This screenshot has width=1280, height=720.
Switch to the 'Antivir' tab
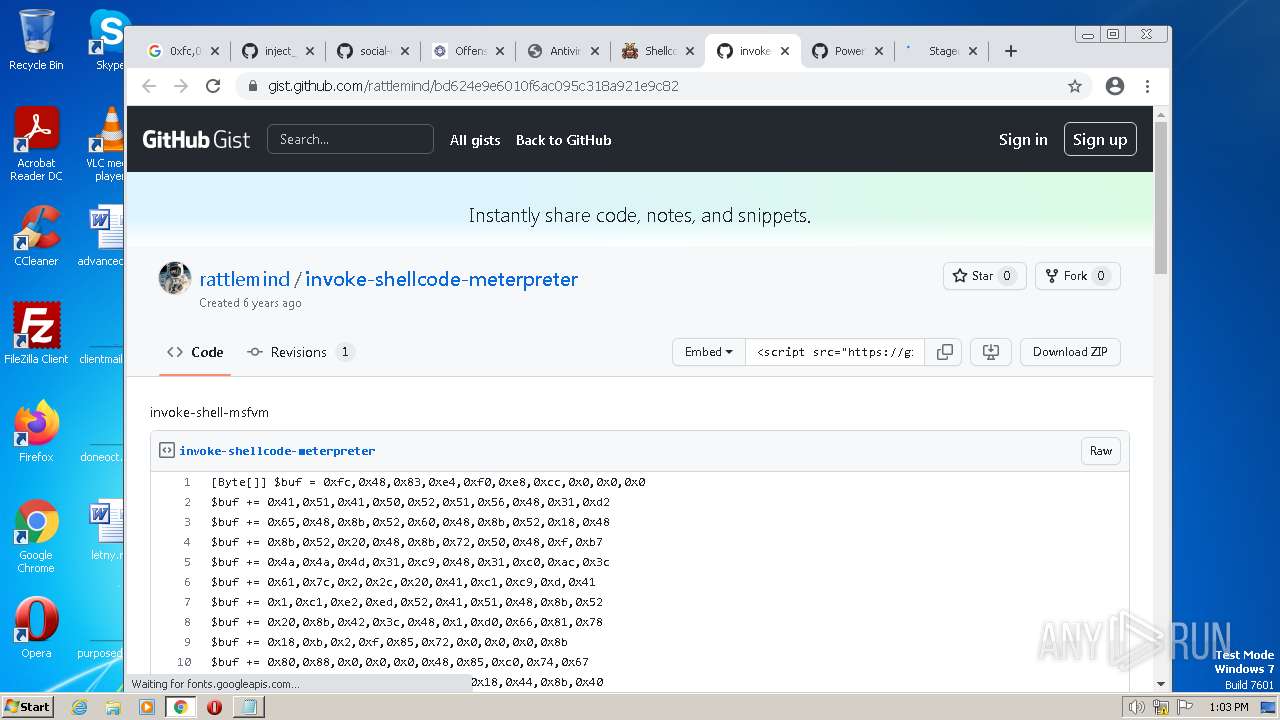(563, 51)
